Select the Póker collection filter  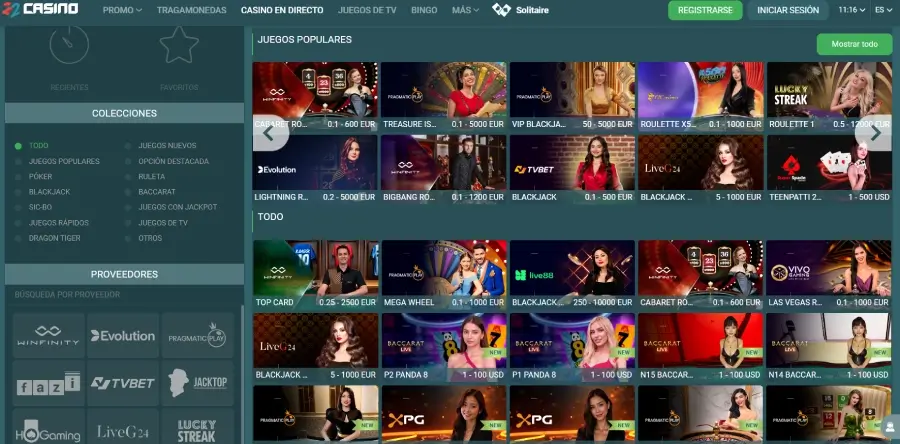[x=40, y=177]
